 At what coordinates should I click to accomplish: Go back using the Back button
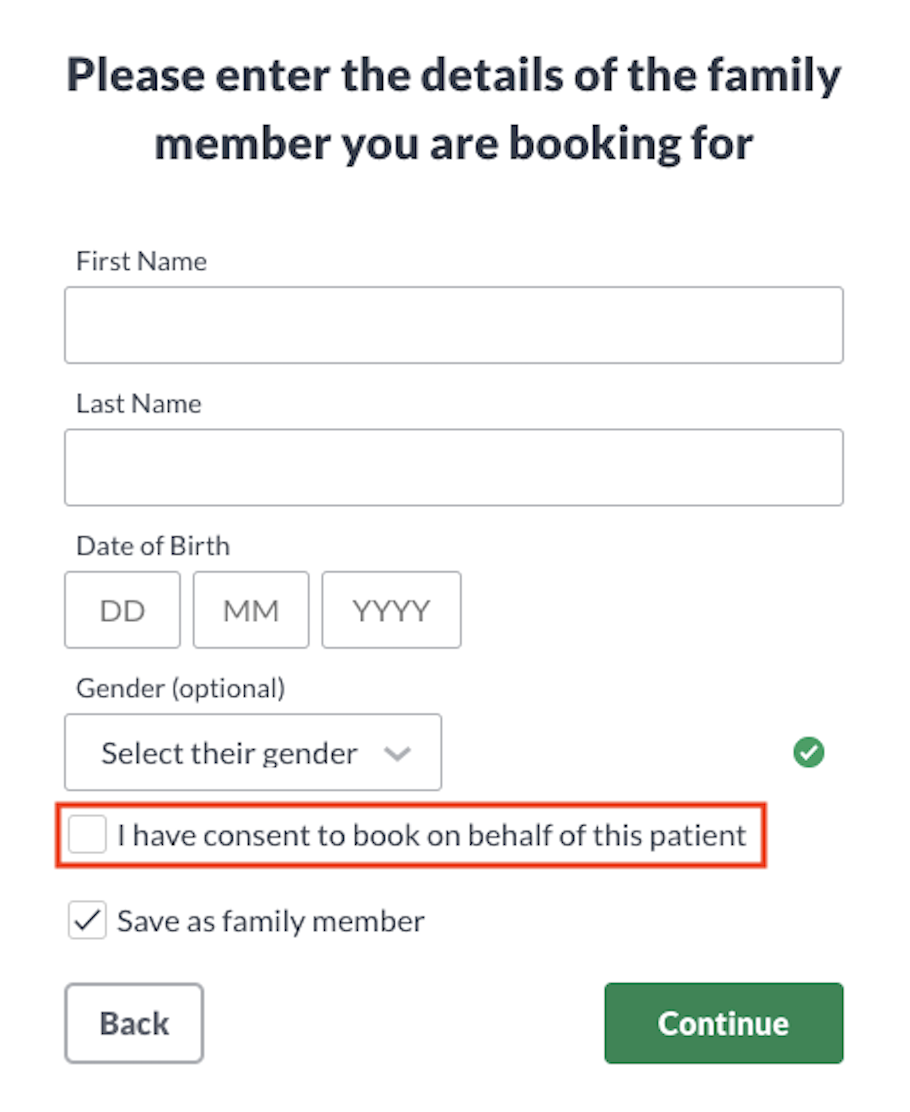(134, 1023)
